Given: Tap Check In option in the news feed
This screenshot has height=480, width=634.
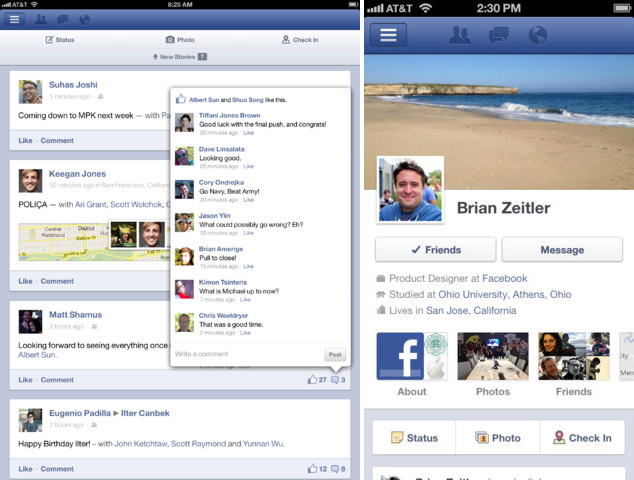Looking at the screenshot, I should point(300,40).
